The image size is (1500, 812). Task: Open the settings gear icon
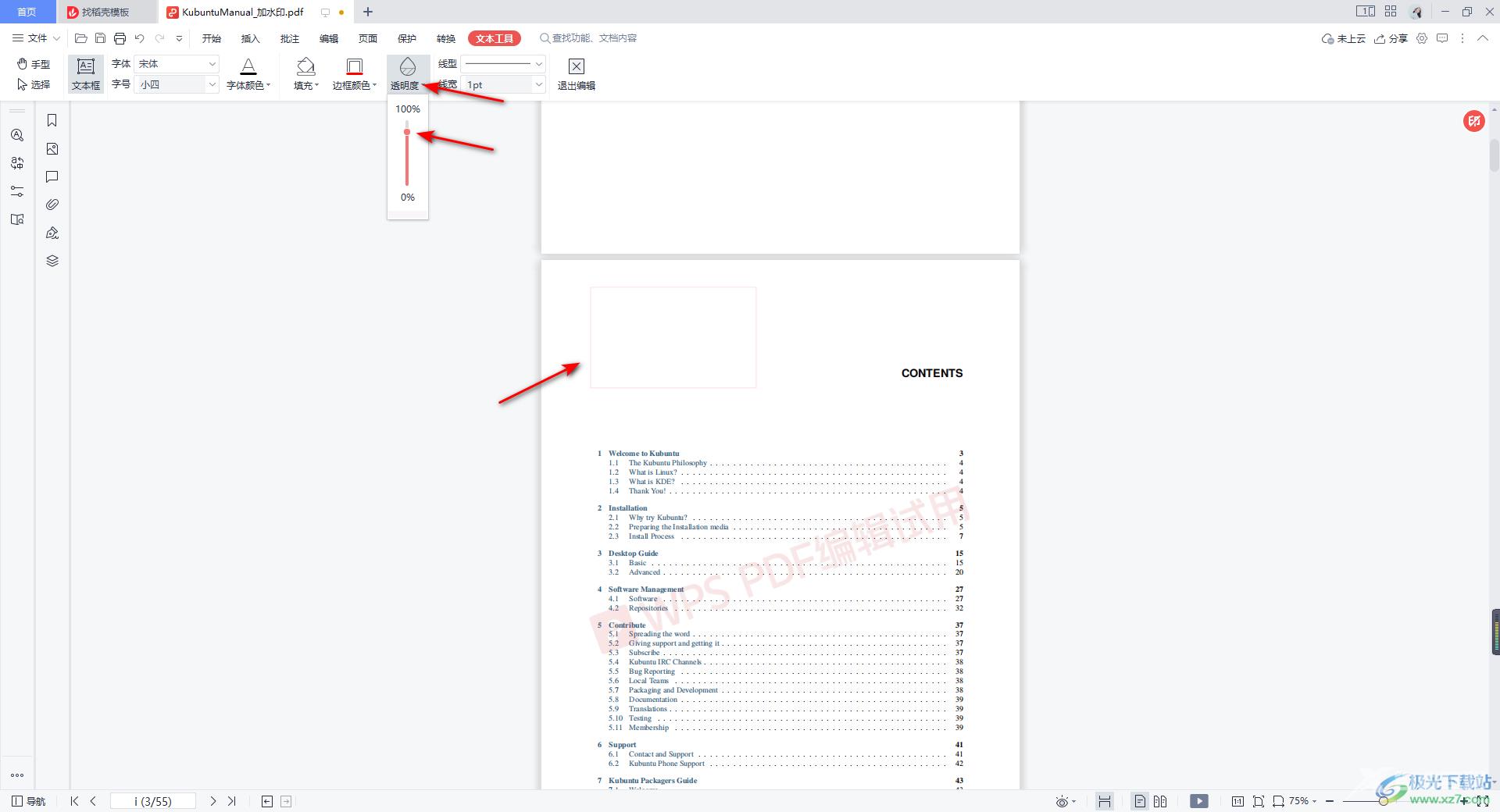pos(1422,38)
